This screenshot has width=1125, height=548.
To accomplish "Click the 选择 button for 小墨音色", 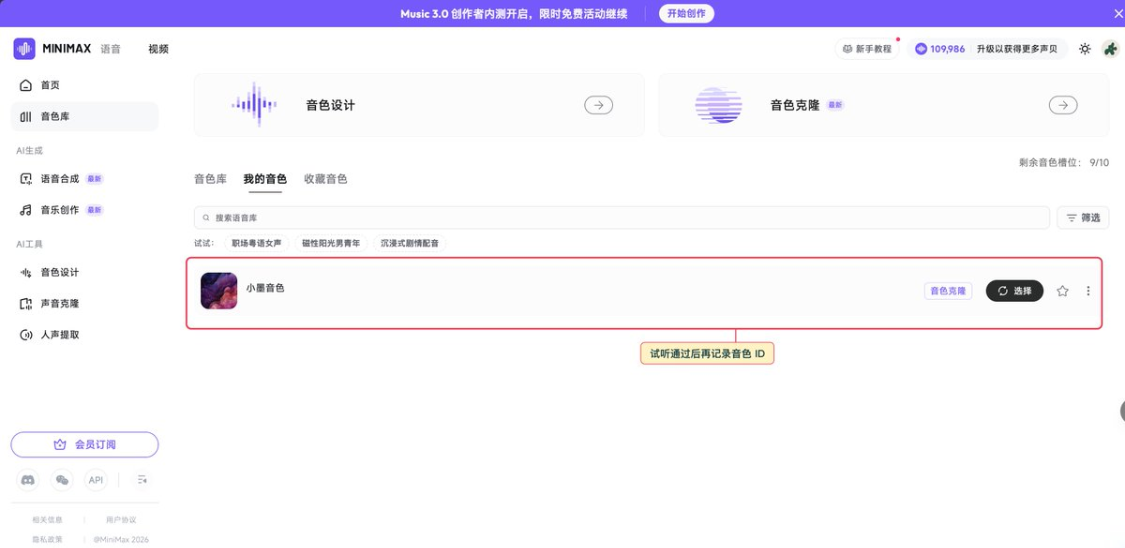I will click(x=1015, y=290).
